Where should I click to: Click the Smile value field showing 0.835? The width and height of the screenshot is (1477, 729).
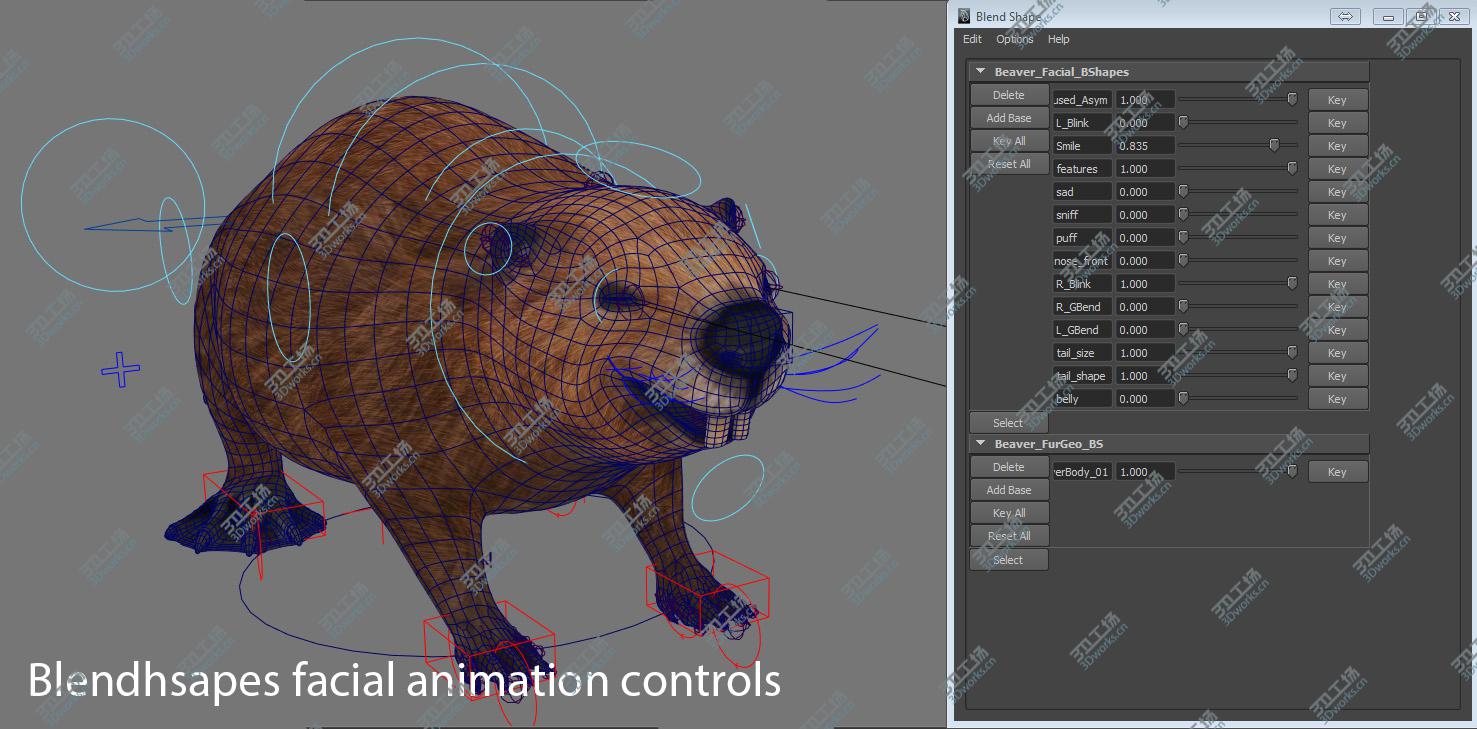[x=1144, y=145]
